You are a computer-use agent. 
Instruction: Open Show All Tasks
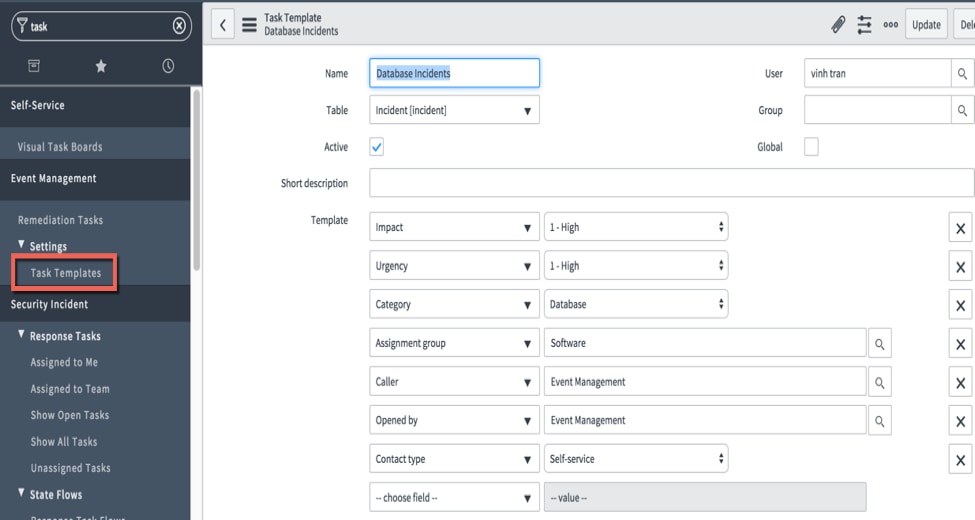tap(63, 442)
